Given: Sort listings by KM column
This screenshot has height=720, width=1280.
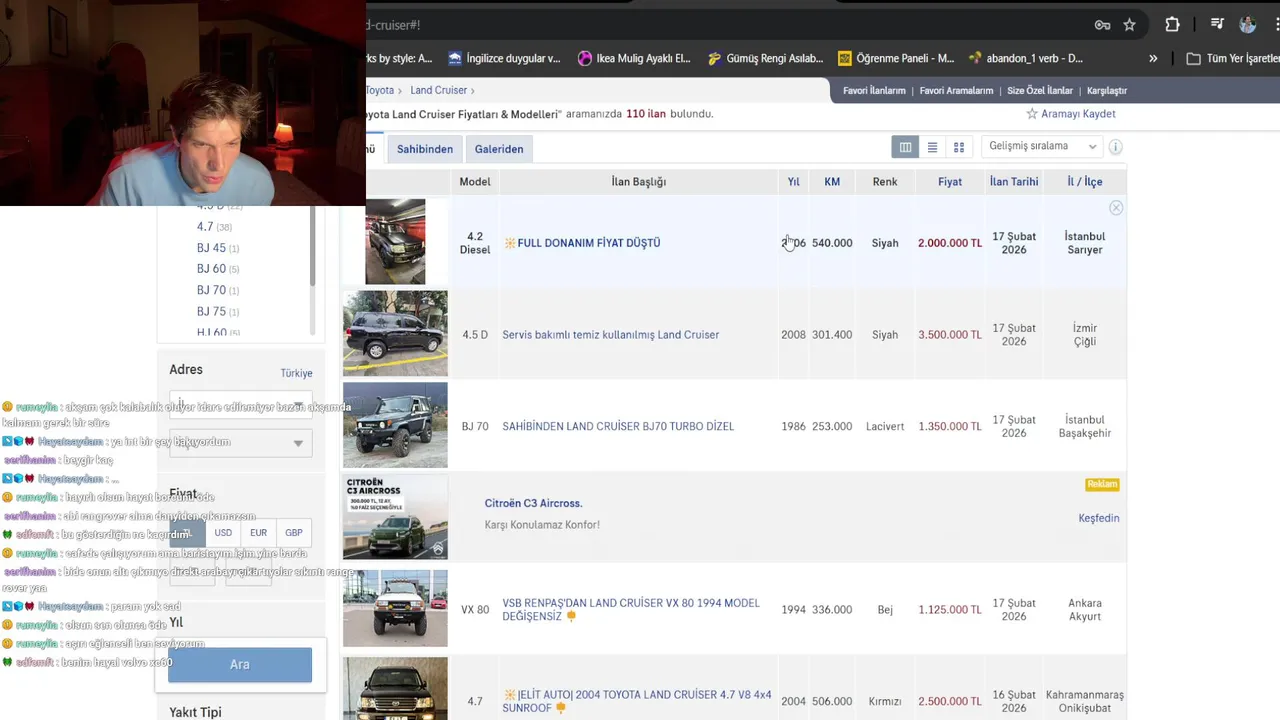Looking at the screenshot, I should 832,182.
